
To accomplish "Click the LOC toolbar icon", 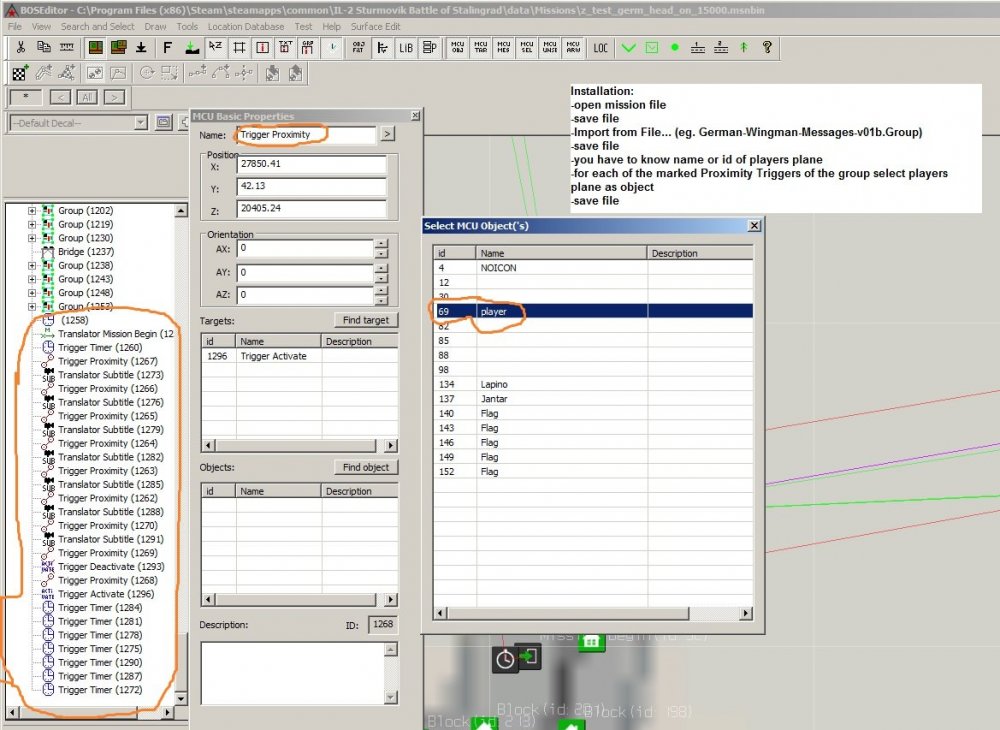I will point(600,47).
